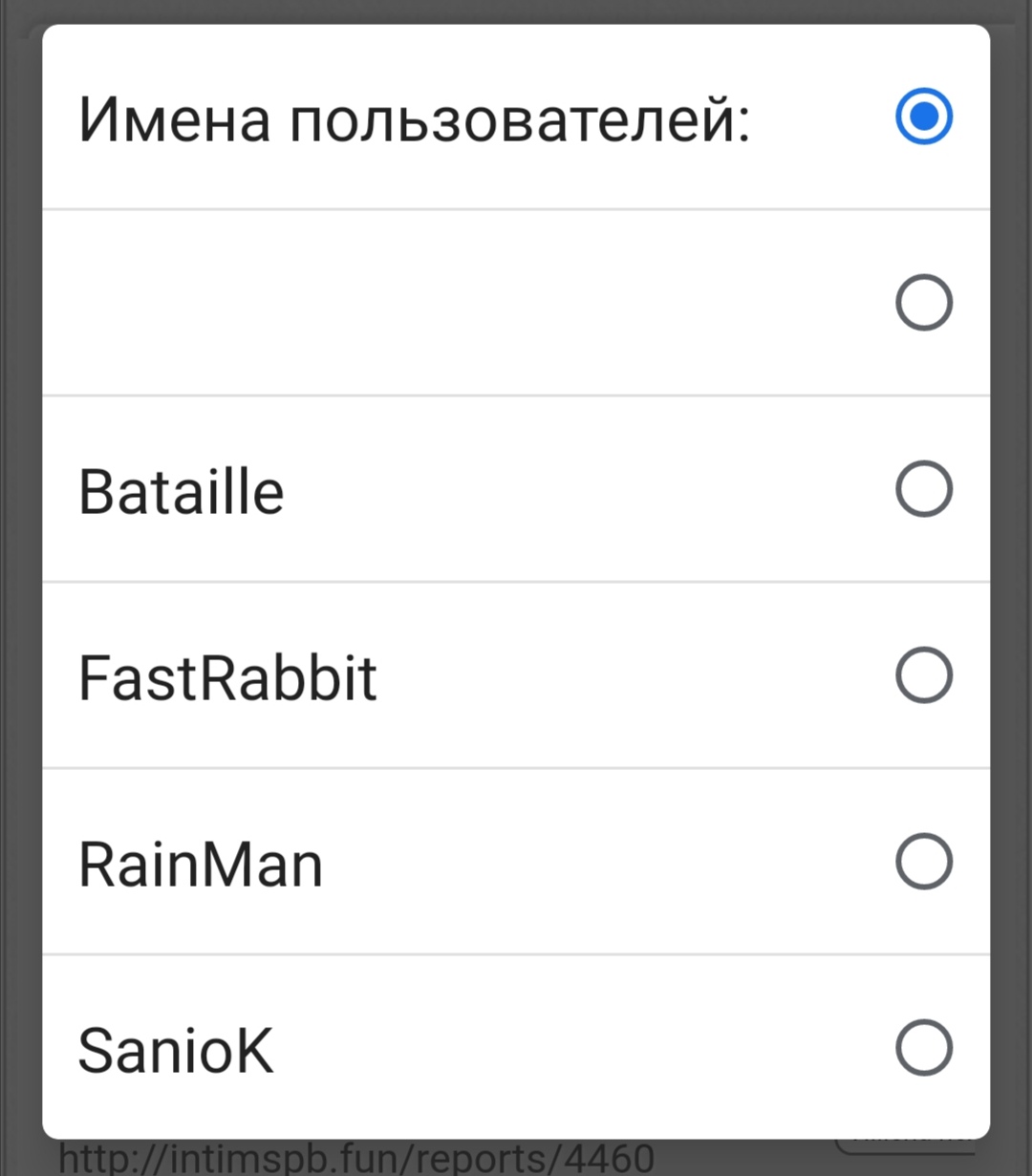Choose the FastRabbit radio button

[923, 675]
